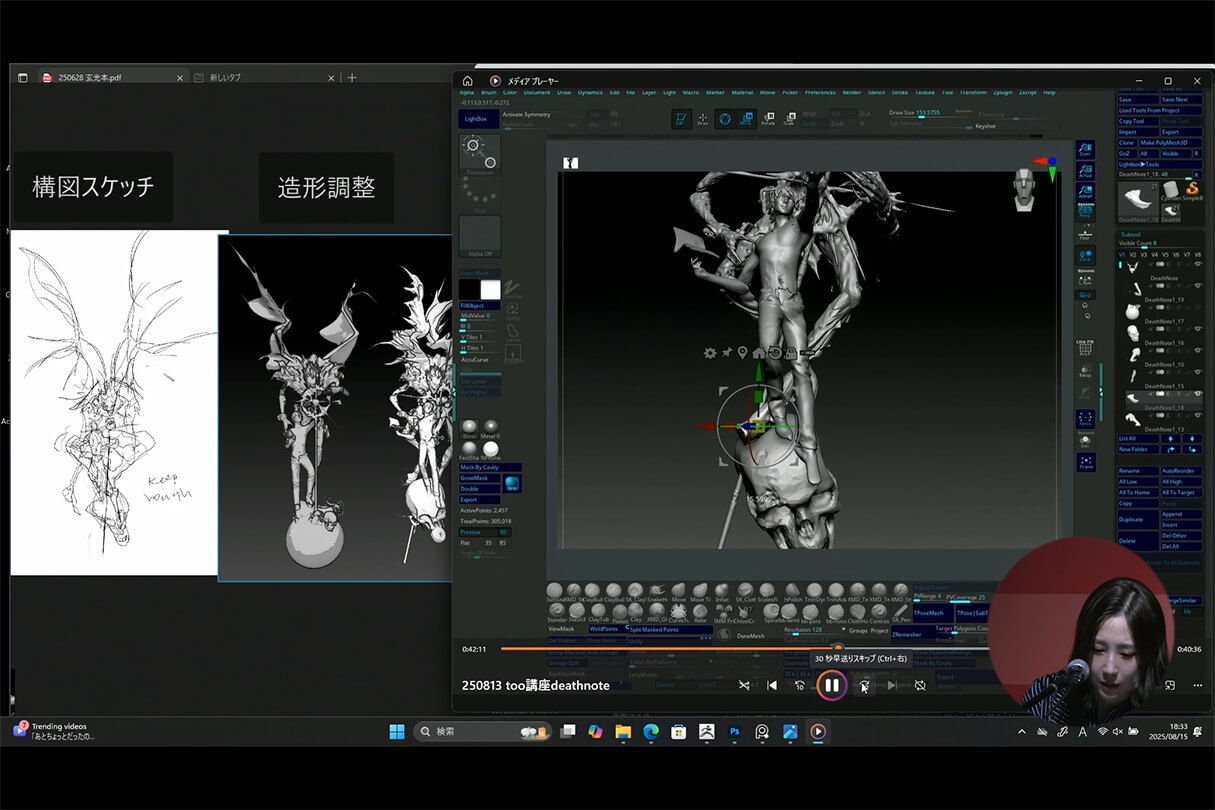Skip forward 30 seconds
The image size is (1215, 810).
coord(863,685)
